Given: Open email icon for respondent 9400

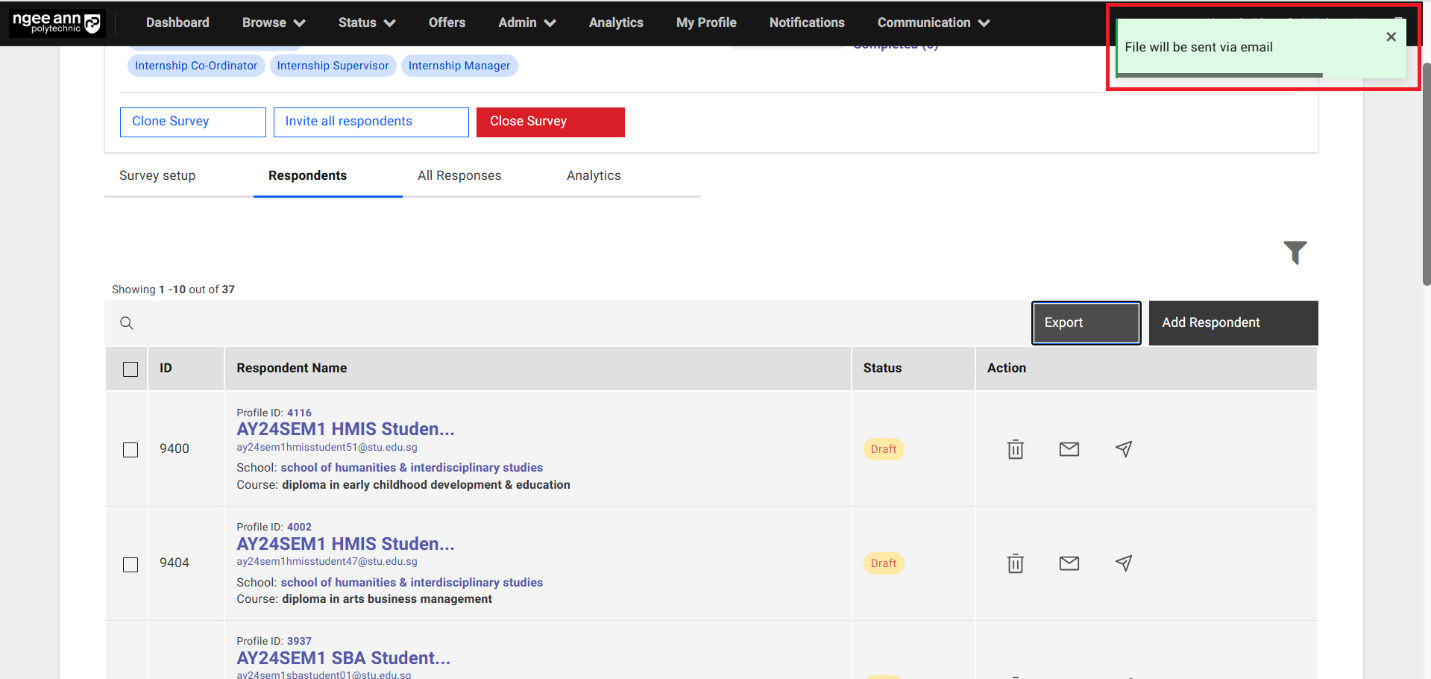Looking at the screenshot, I should 1069,449.
